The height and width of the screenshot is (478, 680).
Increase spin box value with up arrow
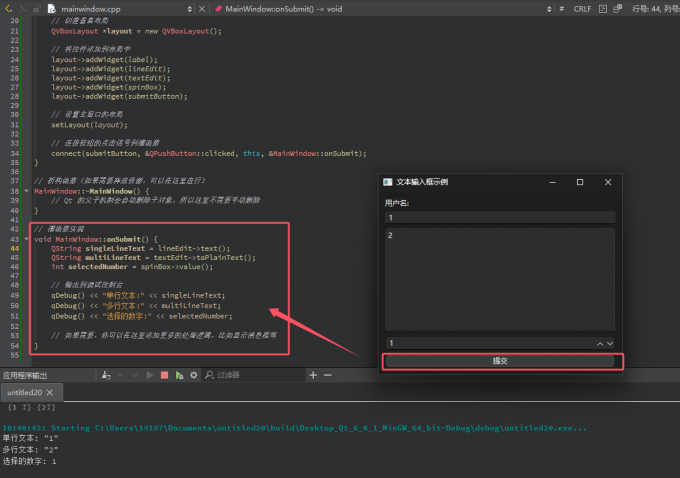[601, 343]
